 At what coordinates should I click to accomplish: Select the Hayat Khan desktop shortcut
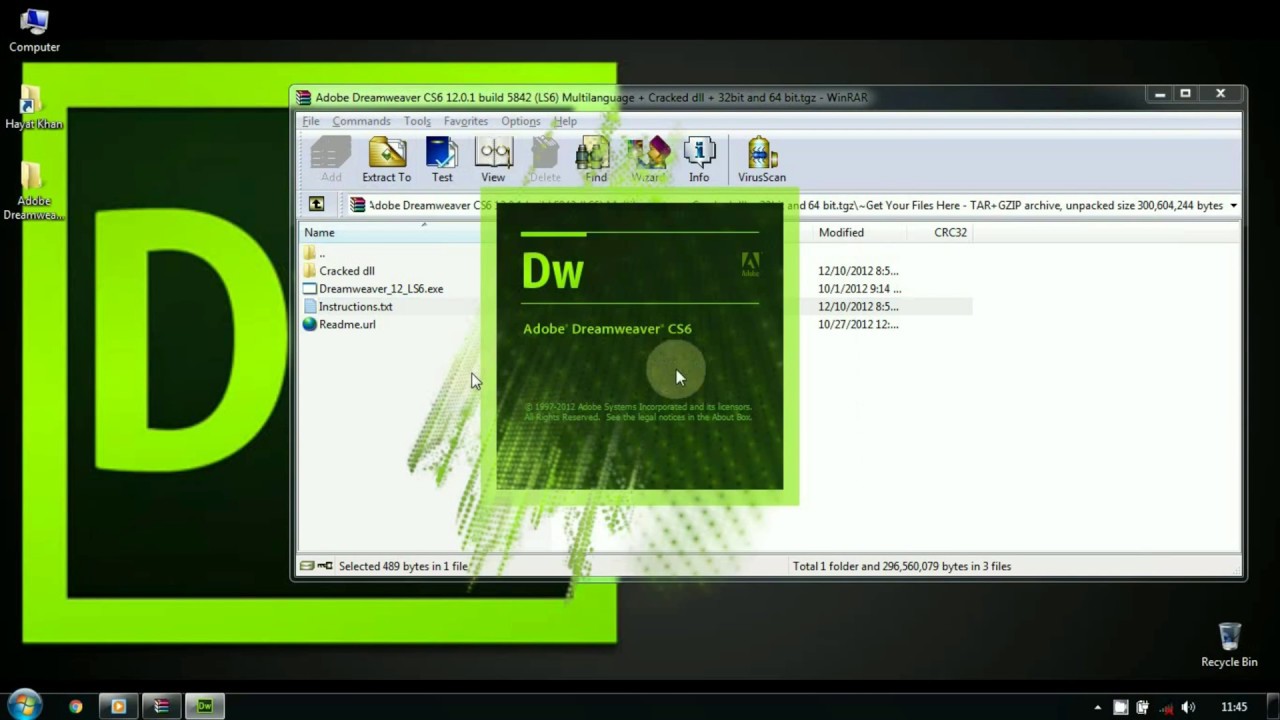(x=33, y=108)
